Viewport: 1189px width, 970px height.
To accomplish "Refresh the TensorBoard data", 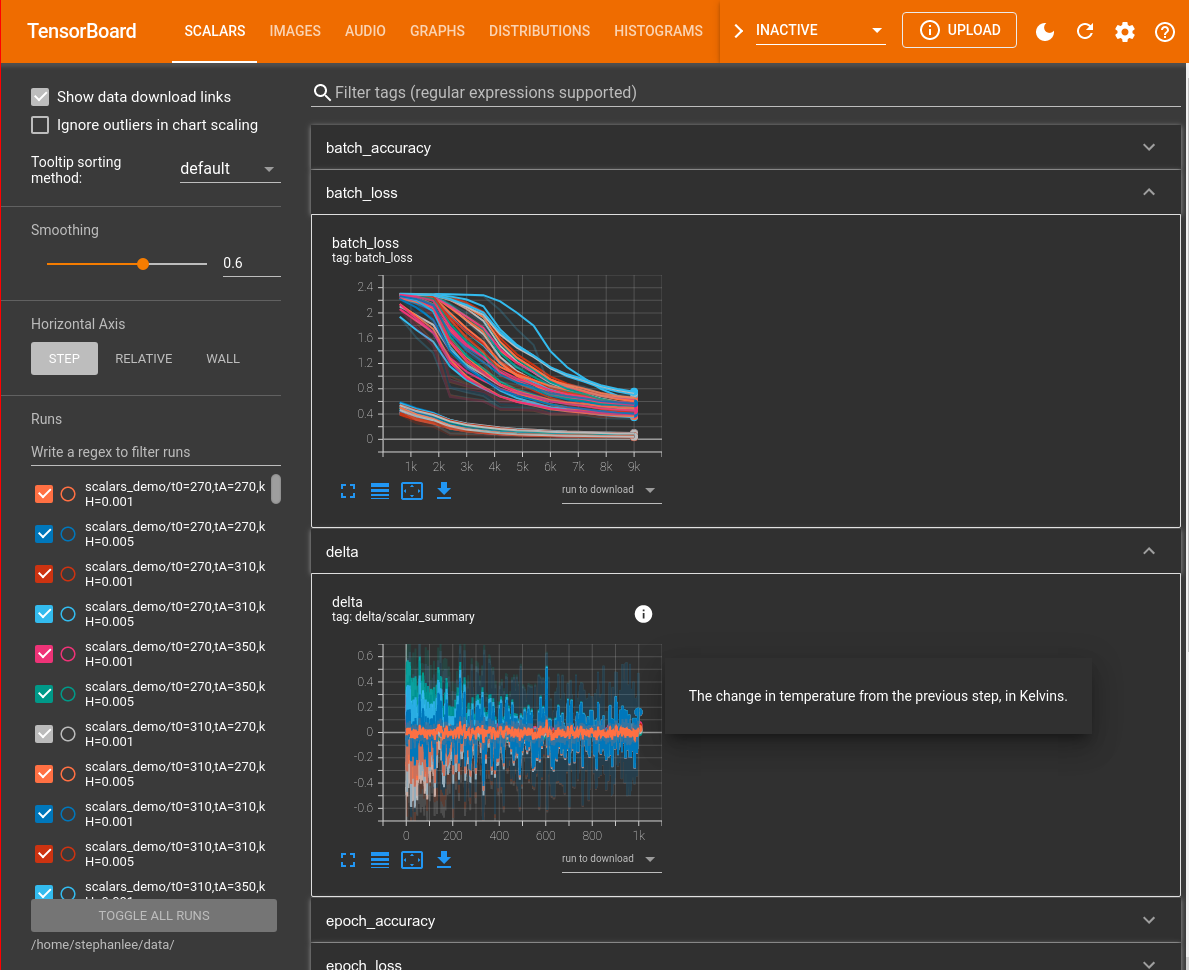I will (x=1084, y=31).
